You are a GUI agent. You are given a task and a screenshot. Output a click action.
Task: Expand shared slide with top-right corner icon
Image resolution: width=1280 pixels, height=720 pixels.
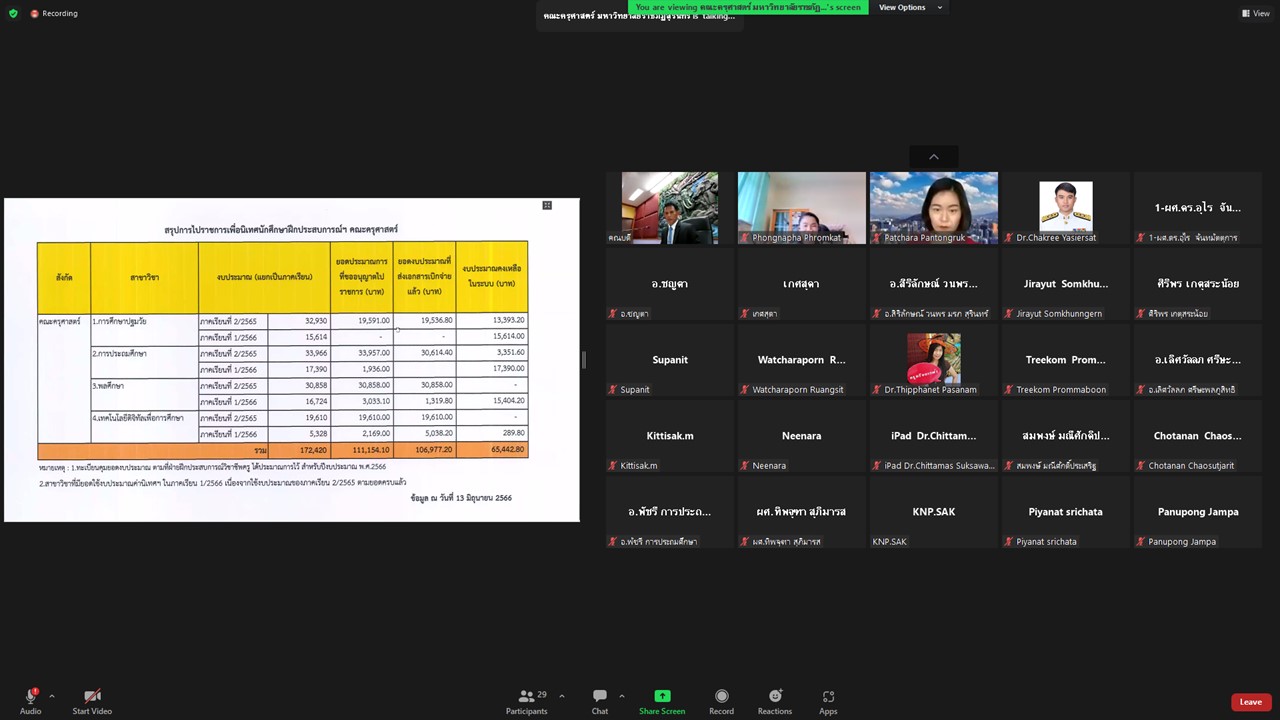pos(547,205)
